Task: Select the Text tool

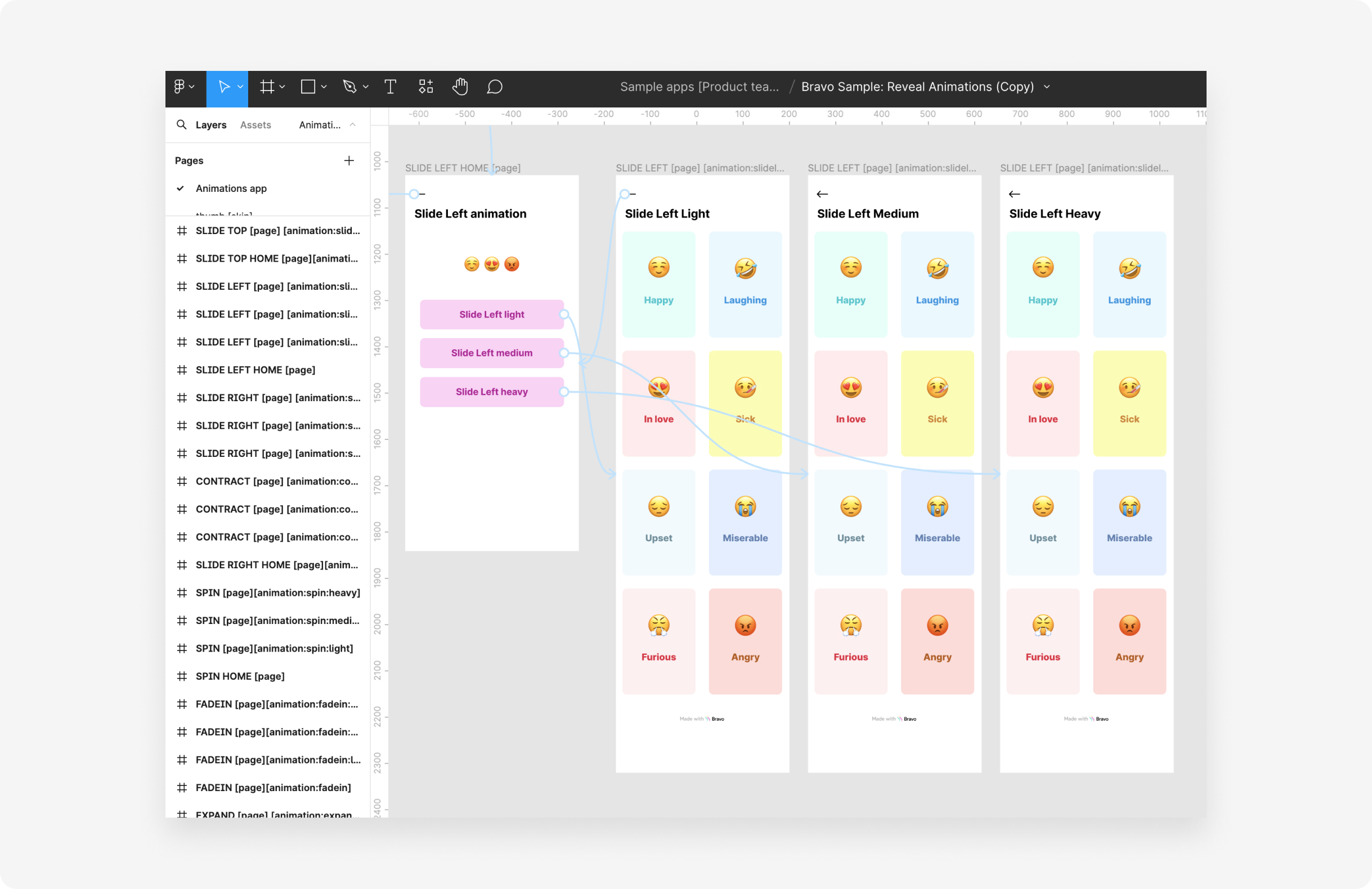Action: point(390,87)
